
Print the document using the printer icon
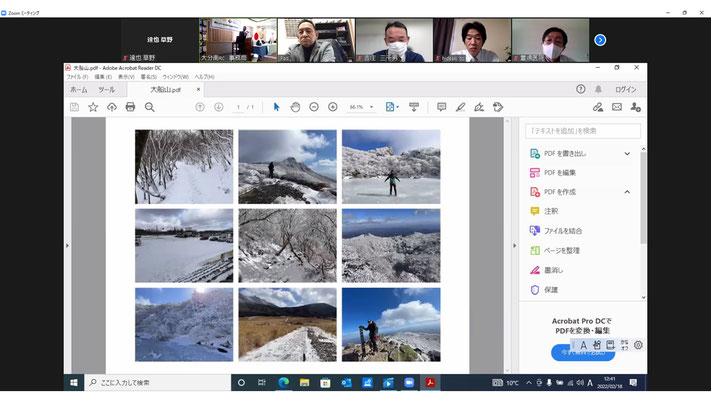click(x=130, y=107)
